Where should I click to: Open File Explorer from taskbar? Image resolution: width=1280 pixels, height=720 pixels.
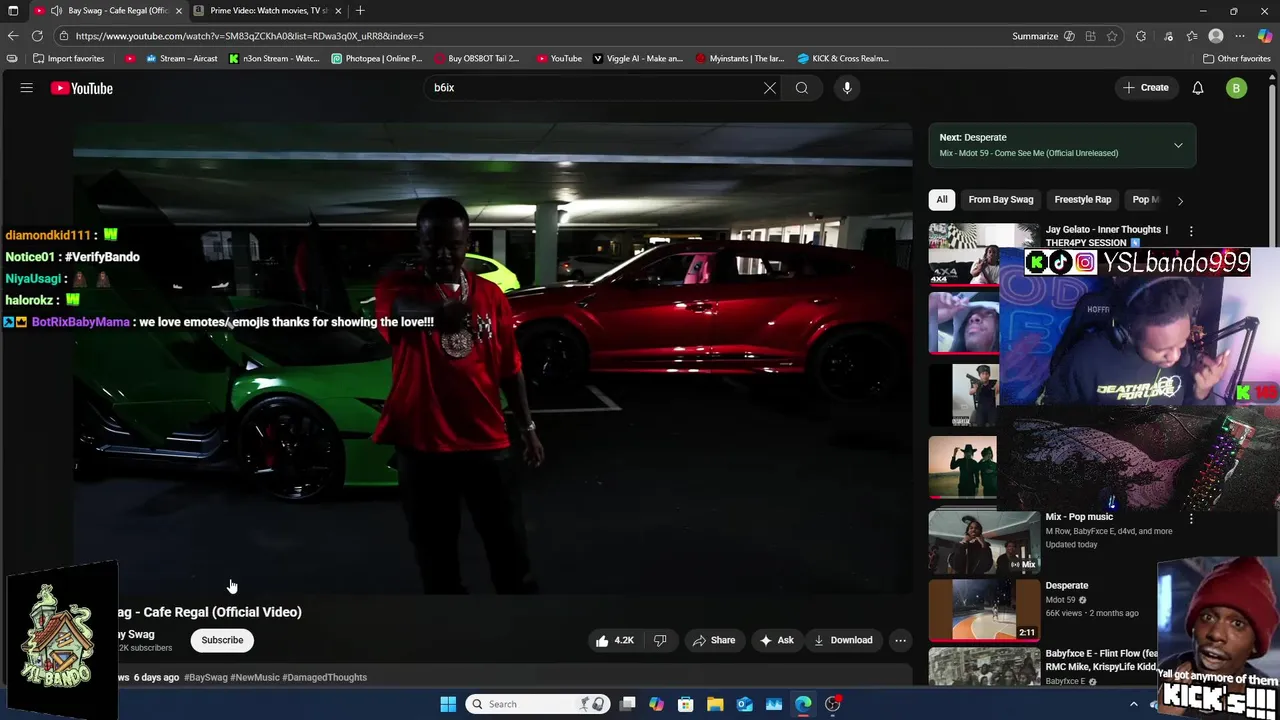click(715, 704)
